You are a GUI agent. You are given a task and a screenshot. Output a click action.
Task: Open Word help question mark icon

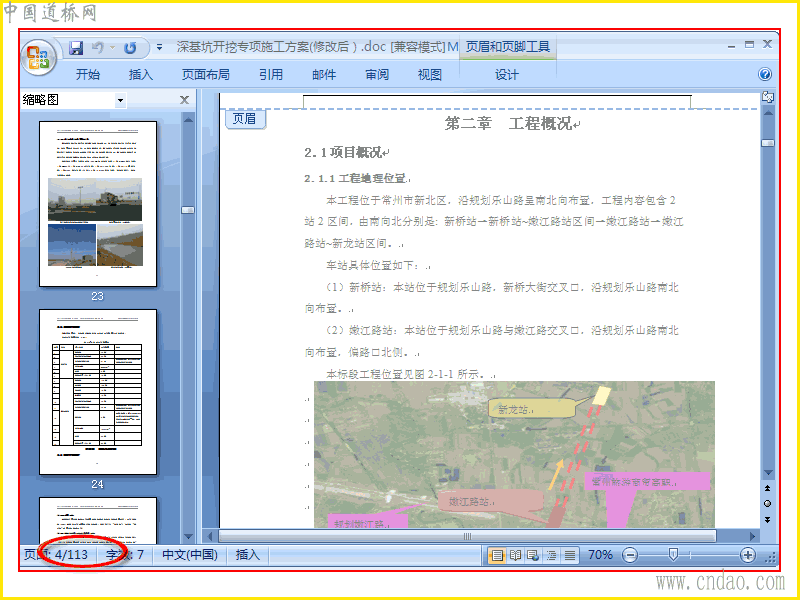click(764, 74)
